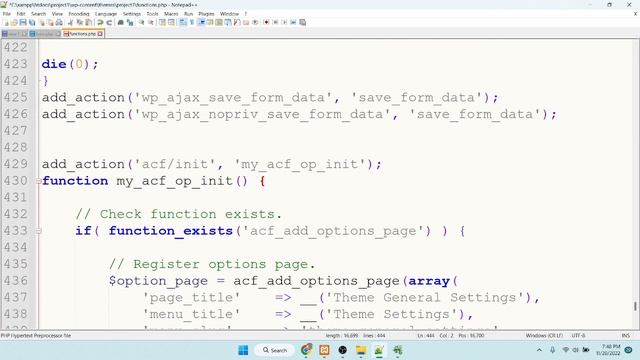The height and width of the screenshot is (360, 640).
Task: Toggle synchronized horizontal scrolling
Action: coord(171,22)
